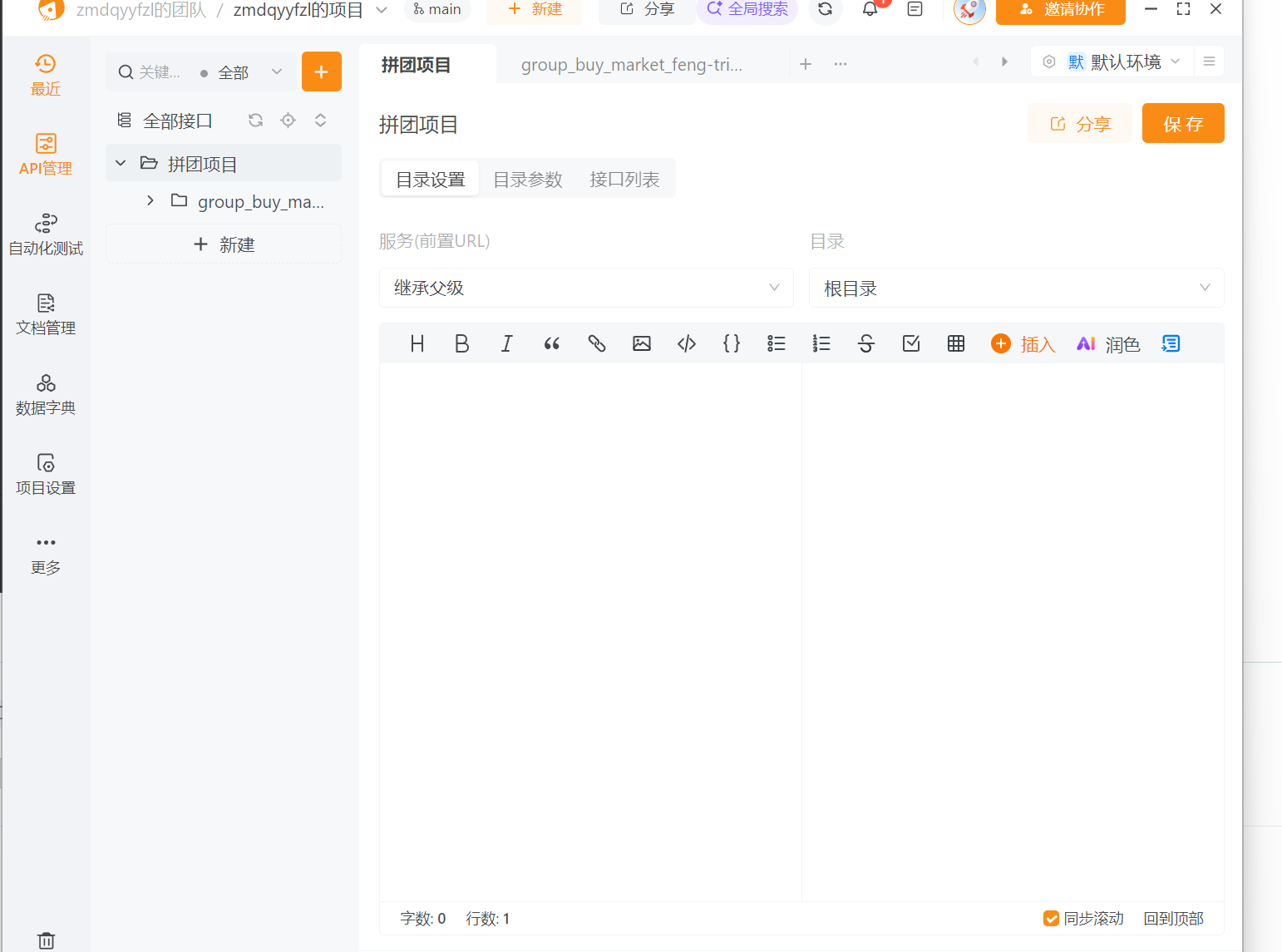The height and width of the screenshot is (952, 1282).
Task: Switch to the 目录参数 tab
Action: pos(528,178)
